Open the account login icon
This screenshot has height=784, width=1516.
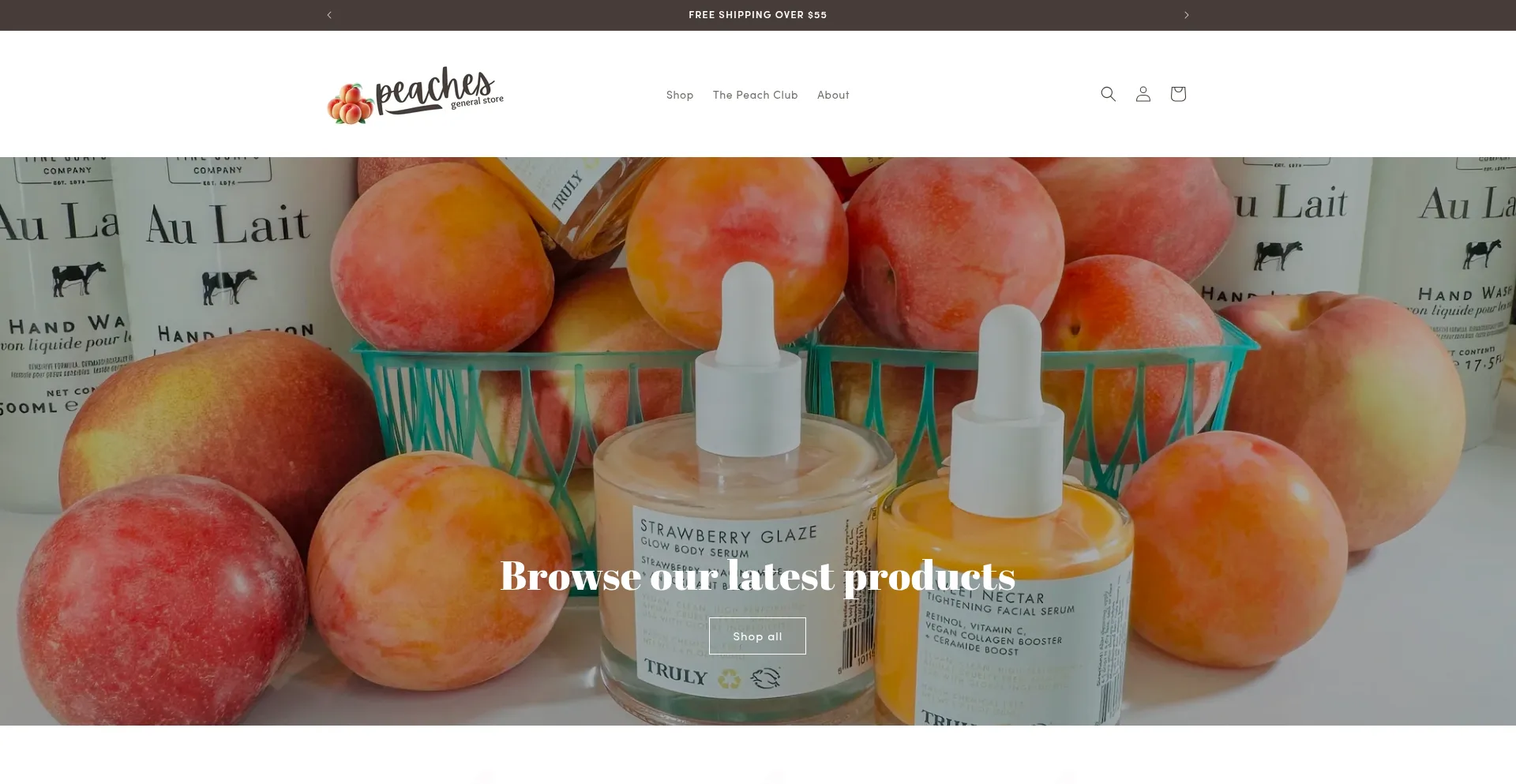[x=1143, y=94]
